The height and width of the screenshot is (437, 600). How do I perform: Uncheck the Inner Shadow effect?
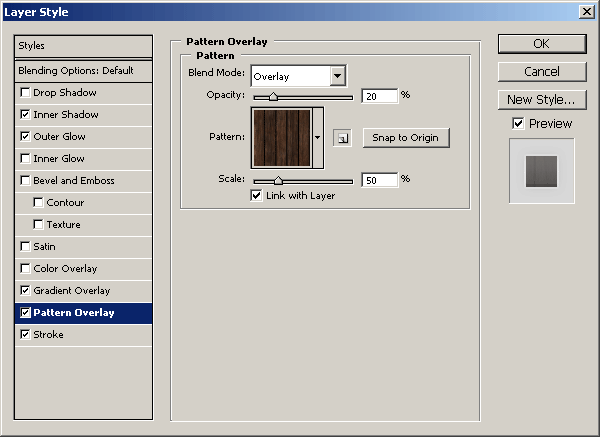click(x=25, y=114)
